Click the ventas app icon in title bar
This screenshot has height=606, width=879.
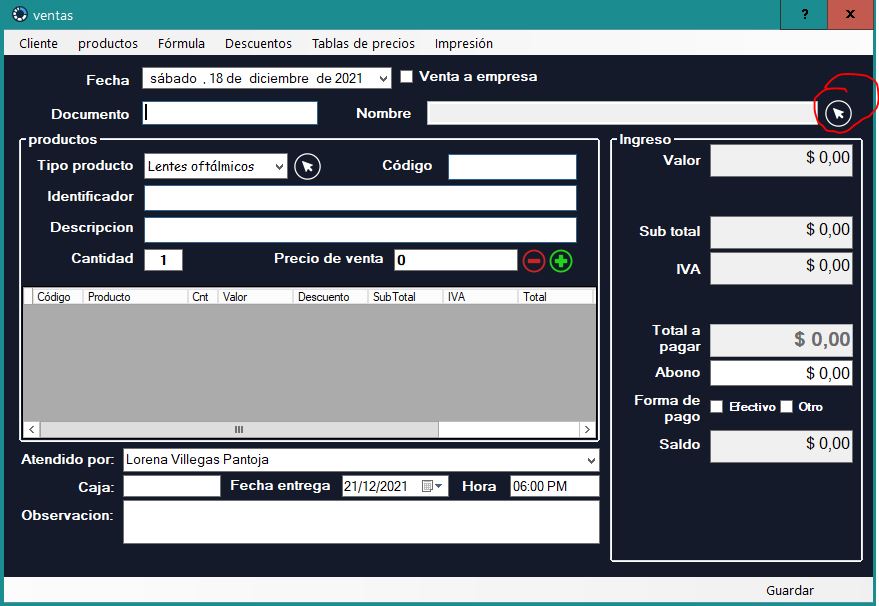click(x=20, y=15)
